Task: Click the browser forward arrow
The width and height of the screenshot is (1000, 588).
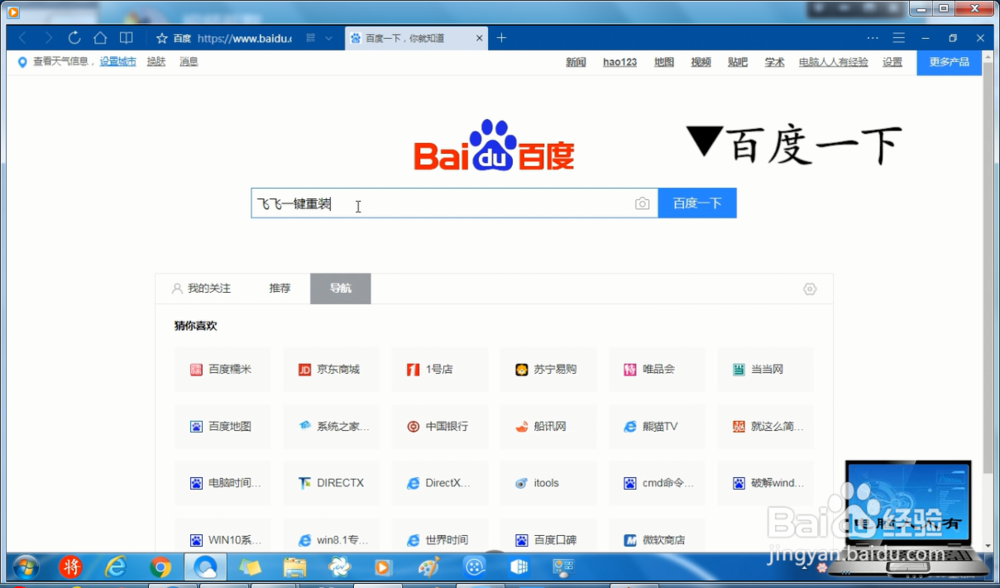Action: click(48, 38)
